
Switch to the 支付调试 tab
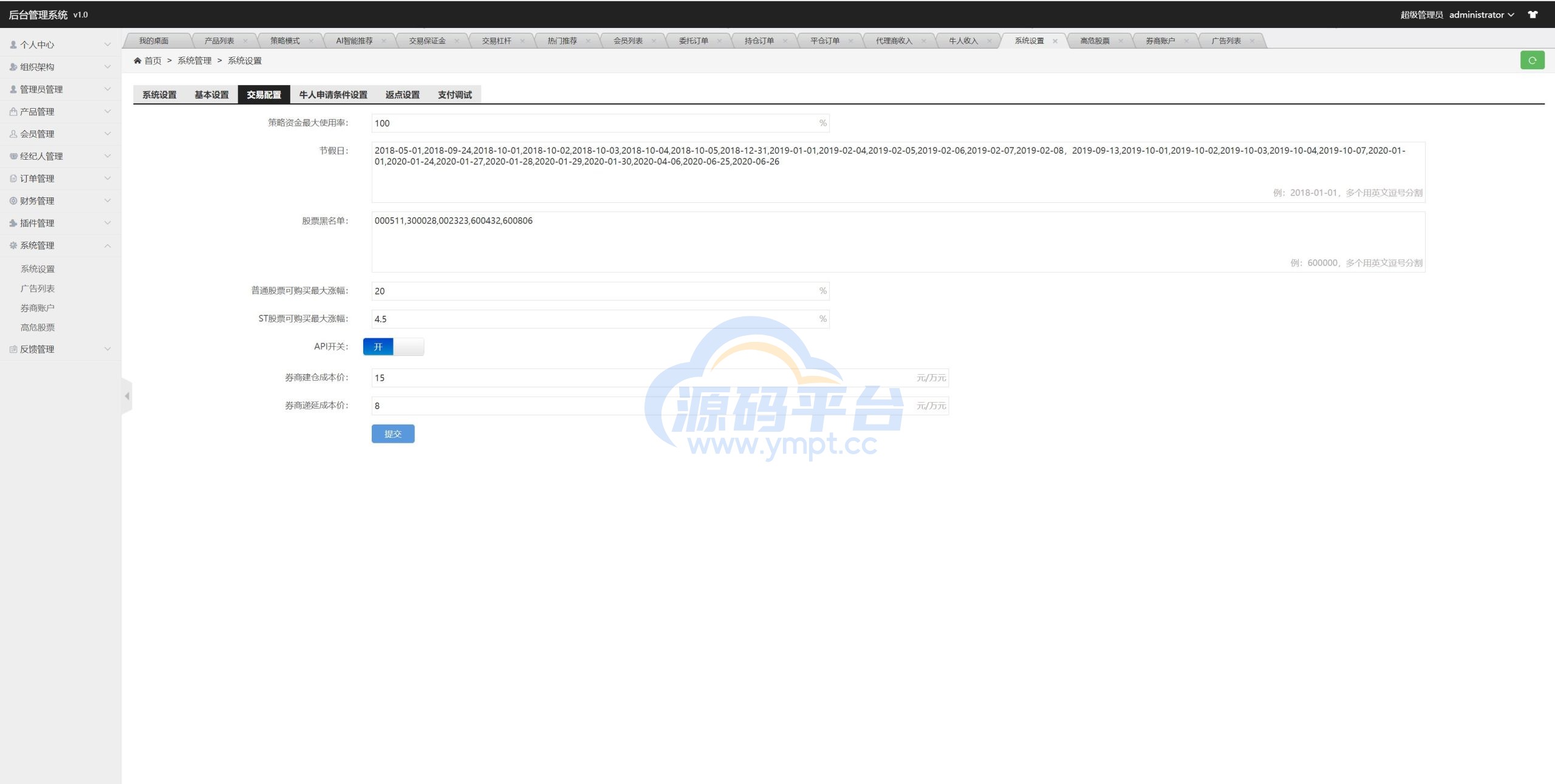[x=454, y=95]
